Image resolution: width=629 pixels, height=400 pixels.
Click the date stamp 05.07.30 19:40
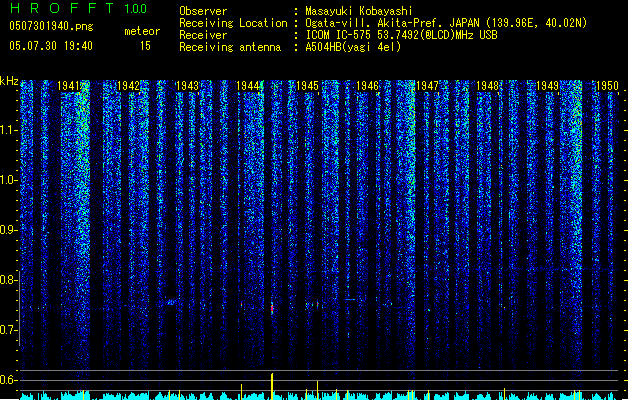51,46
